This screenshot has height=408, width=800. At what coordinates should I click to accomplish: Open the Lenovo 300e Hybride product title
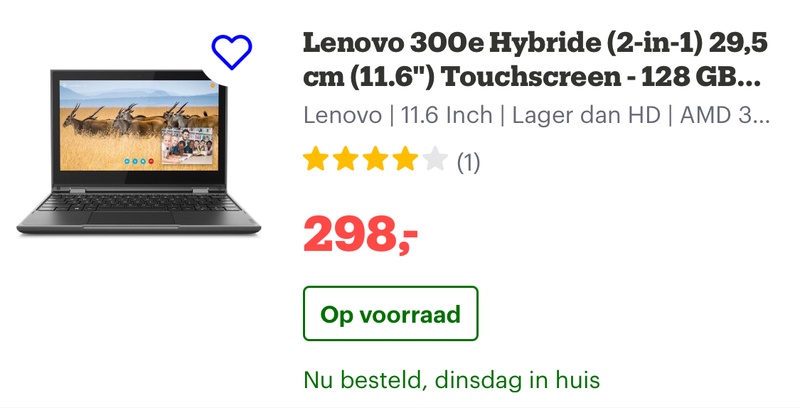pyautogui.click(x=535, y=59)
